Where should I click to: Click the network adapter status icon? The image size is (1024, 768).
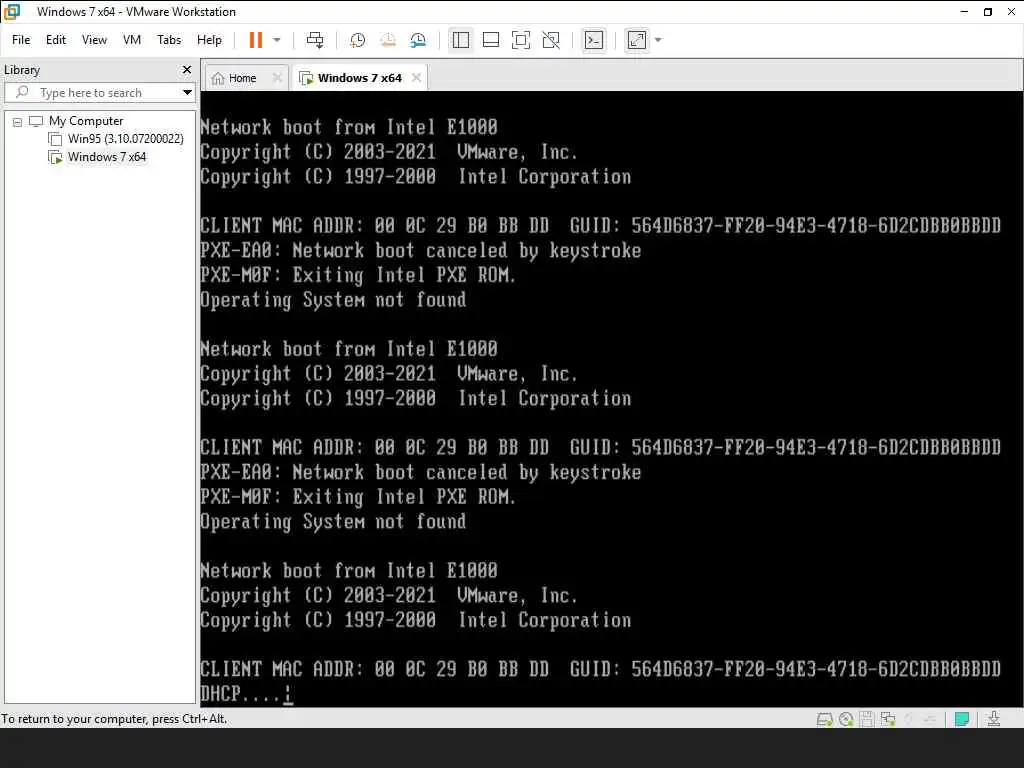point(888,719)
